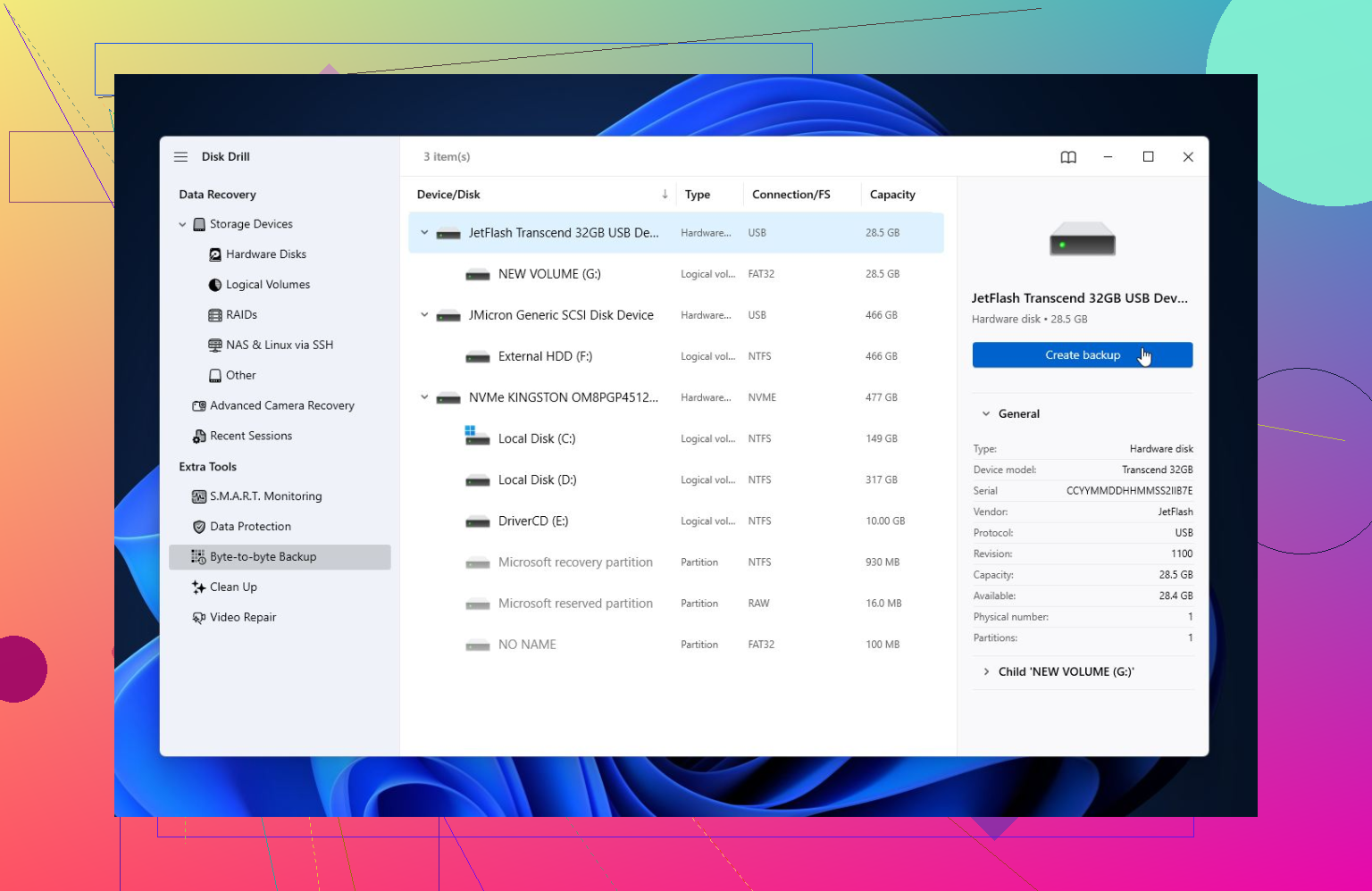Click the large drive image in details panel

pyautogui.click(x=1083, y=239)
